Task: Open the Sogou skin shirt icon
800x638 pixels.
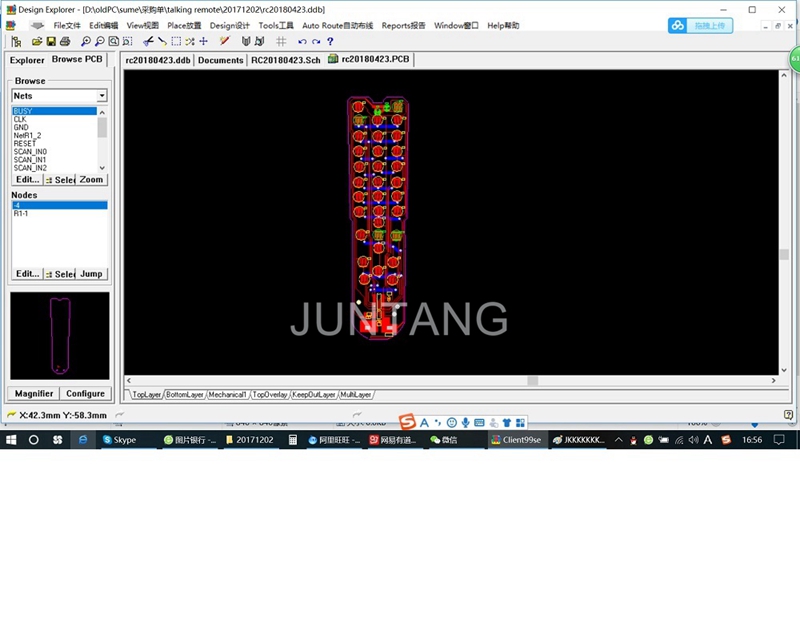Action: (507, 423)
